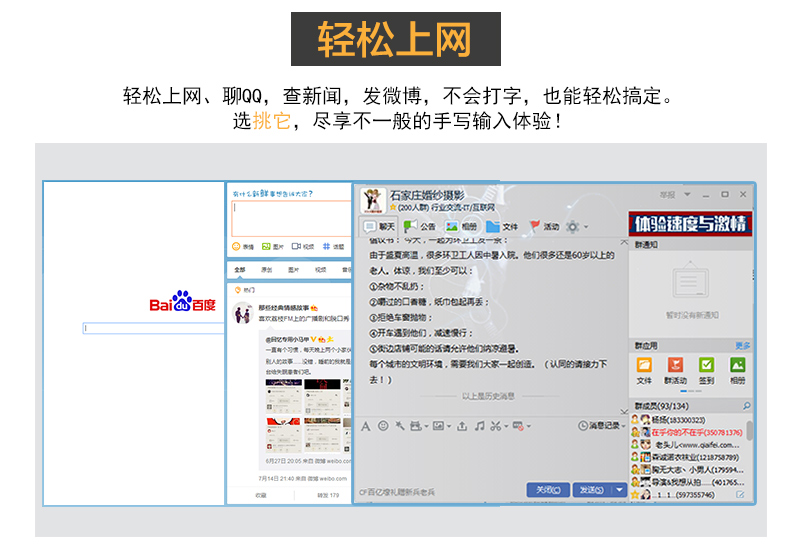Open the 签到 check-in group app

(706, 366)
